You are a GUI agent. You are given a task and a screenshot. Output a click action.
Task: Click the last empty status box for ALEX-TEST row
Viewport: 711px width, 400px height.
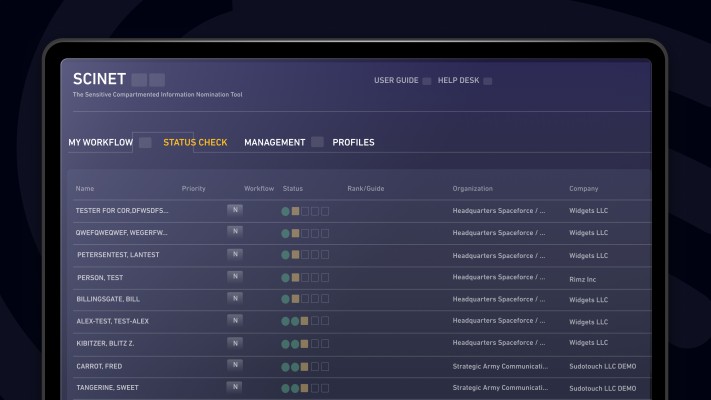coord(325,321)
